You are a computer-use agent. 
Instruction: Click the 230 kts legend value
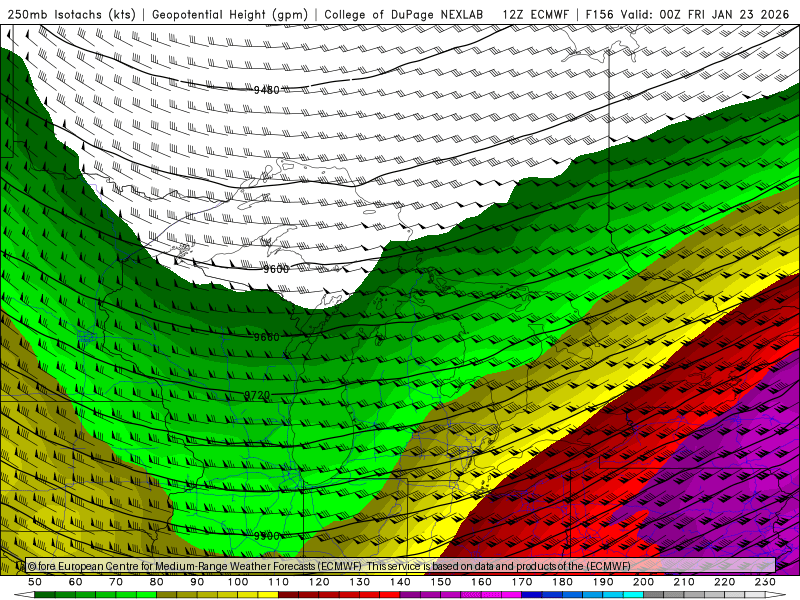(765, 582)
